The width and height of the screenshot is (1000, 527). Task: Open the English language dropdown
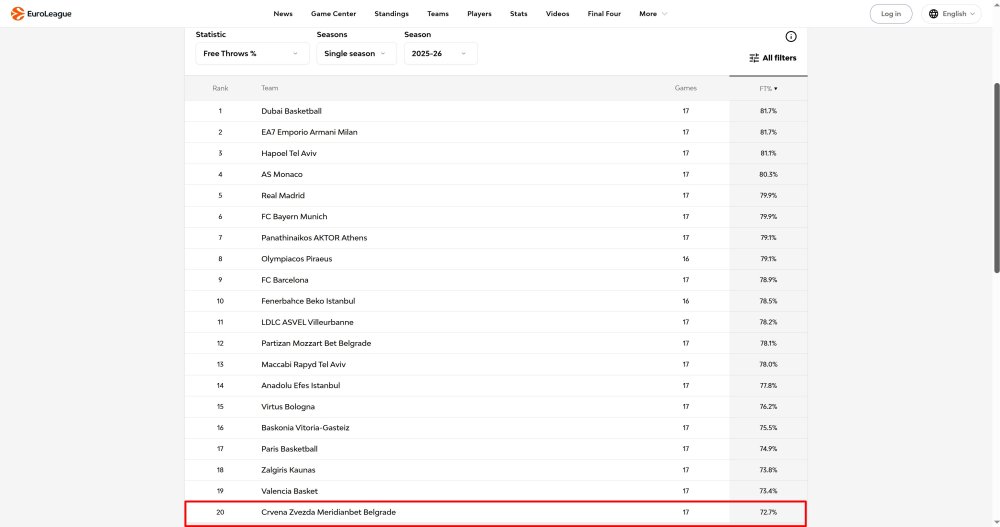point(952,13)
